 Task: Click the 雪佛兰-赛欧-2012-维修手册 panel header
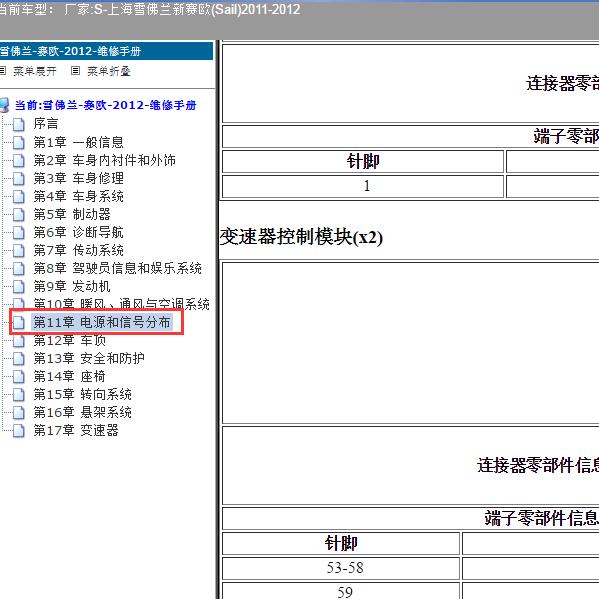pos(106,51)
